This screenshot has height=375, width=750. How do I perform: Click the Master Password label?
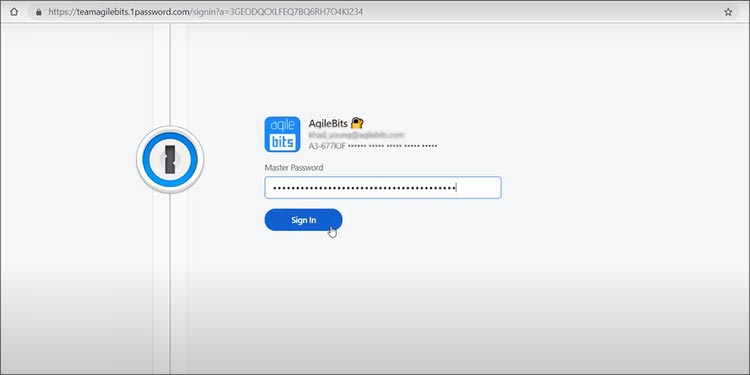294,167
